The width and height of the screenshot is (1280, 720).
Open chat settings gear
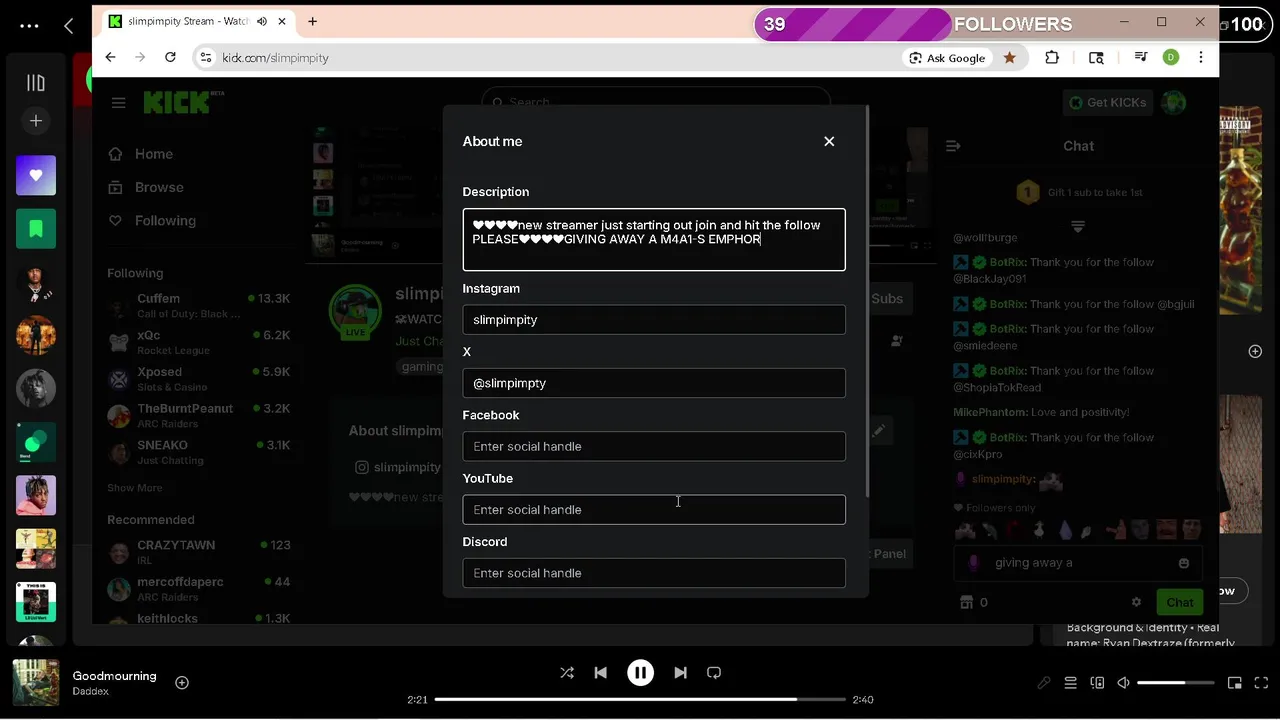tap(1136, 602)
